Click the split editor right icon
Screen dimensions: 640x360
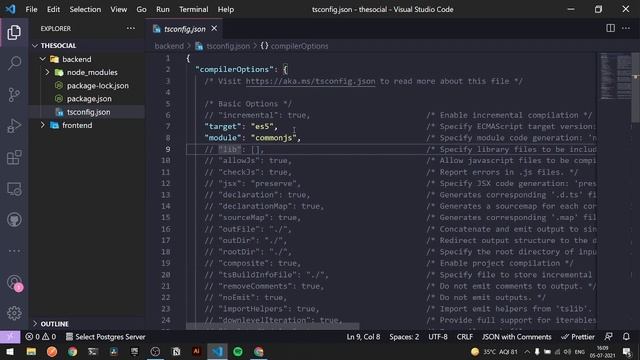click(x=610, y=28)
